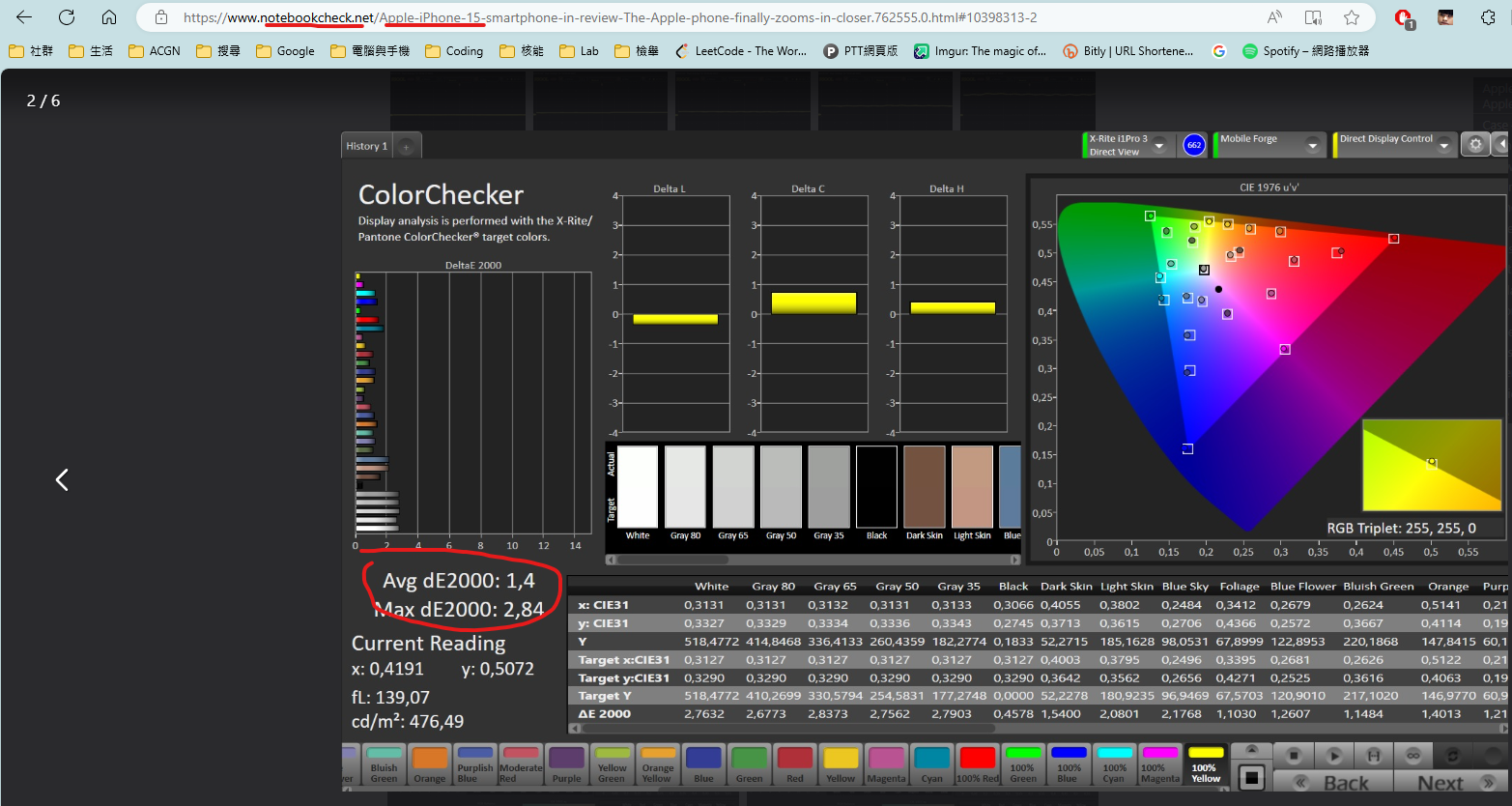Click right scroll arrow under patch strip

1014,560
